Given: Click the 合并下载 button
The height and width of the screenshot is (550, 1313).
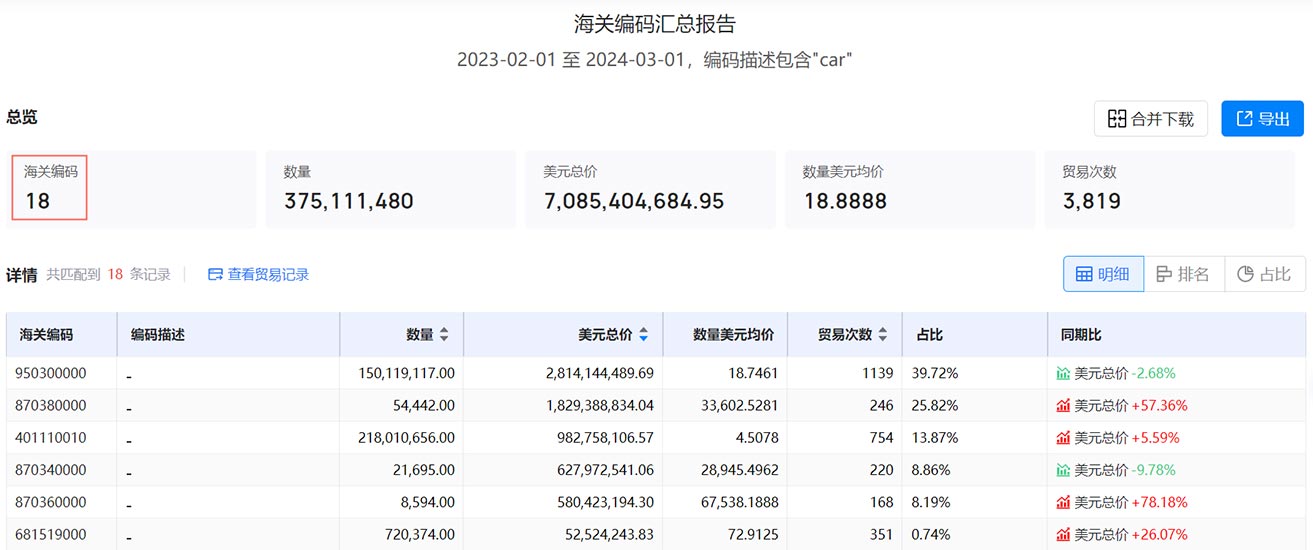Looking at the screenshot, I should point(1151,119).
